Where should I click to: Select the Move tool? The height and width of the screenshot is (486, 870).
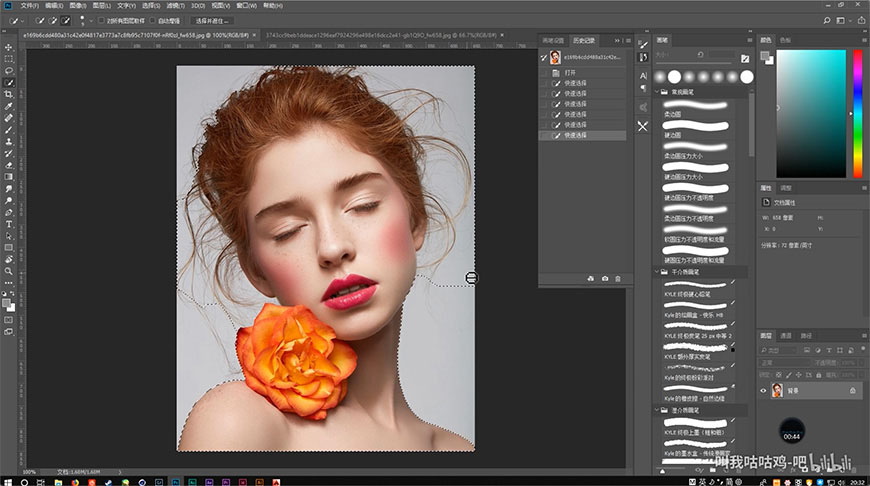pos(8,46)
